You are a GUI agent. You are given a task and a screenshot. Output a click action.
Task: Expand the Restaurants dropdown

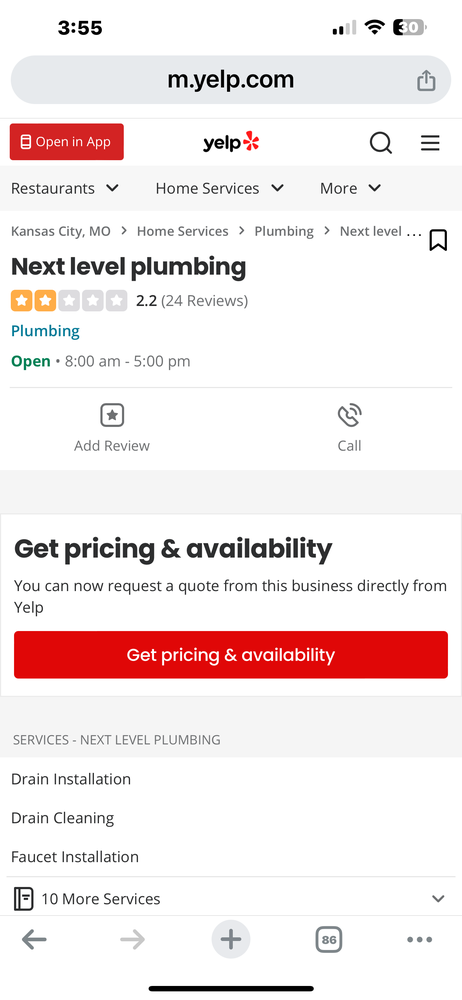[x=65, y=188]
